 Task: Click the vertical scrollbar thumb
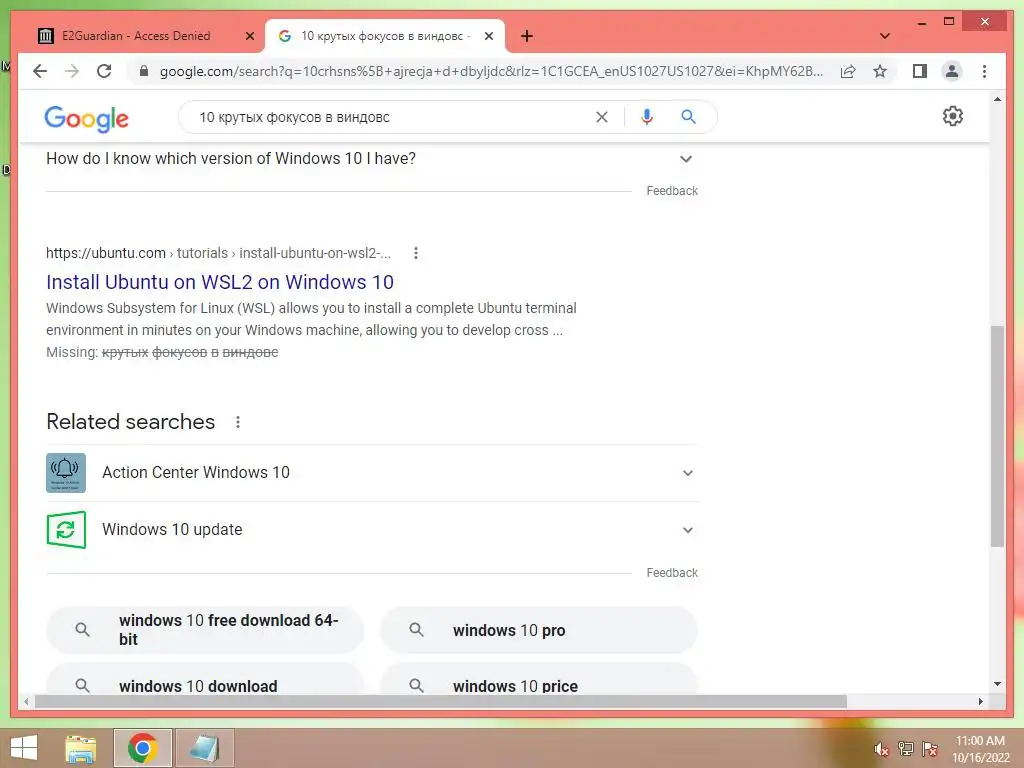tap(997, 436)
